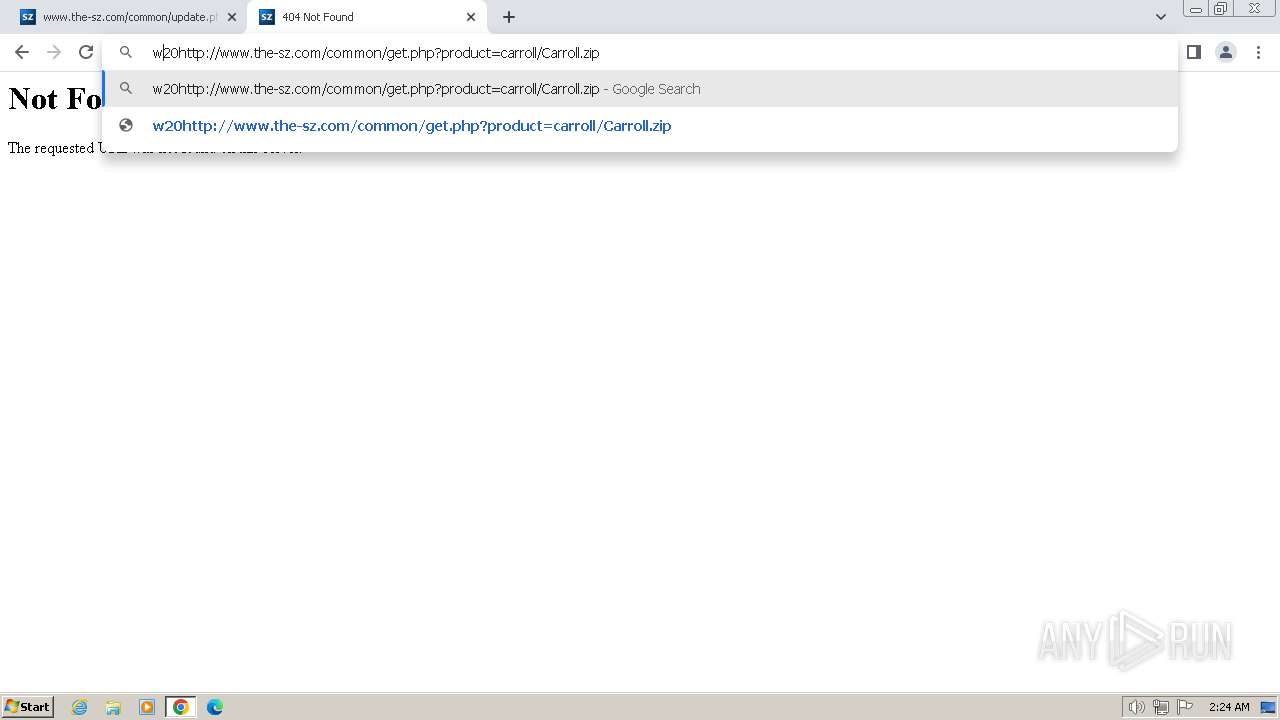1280x720 pixels.
Task: Open the Action Center flag icon
Action: 1185,707
